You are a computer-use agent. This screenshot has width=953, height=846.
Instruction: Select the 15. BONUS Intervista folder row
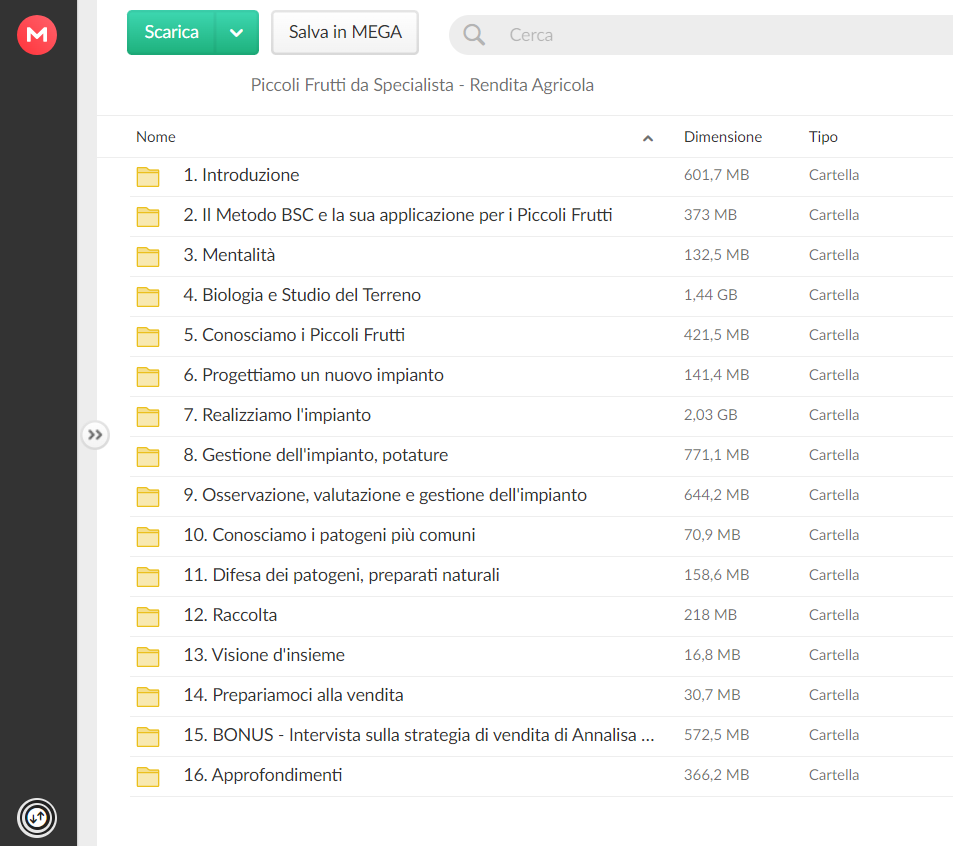pyautogui.click(x=541, y=737)
